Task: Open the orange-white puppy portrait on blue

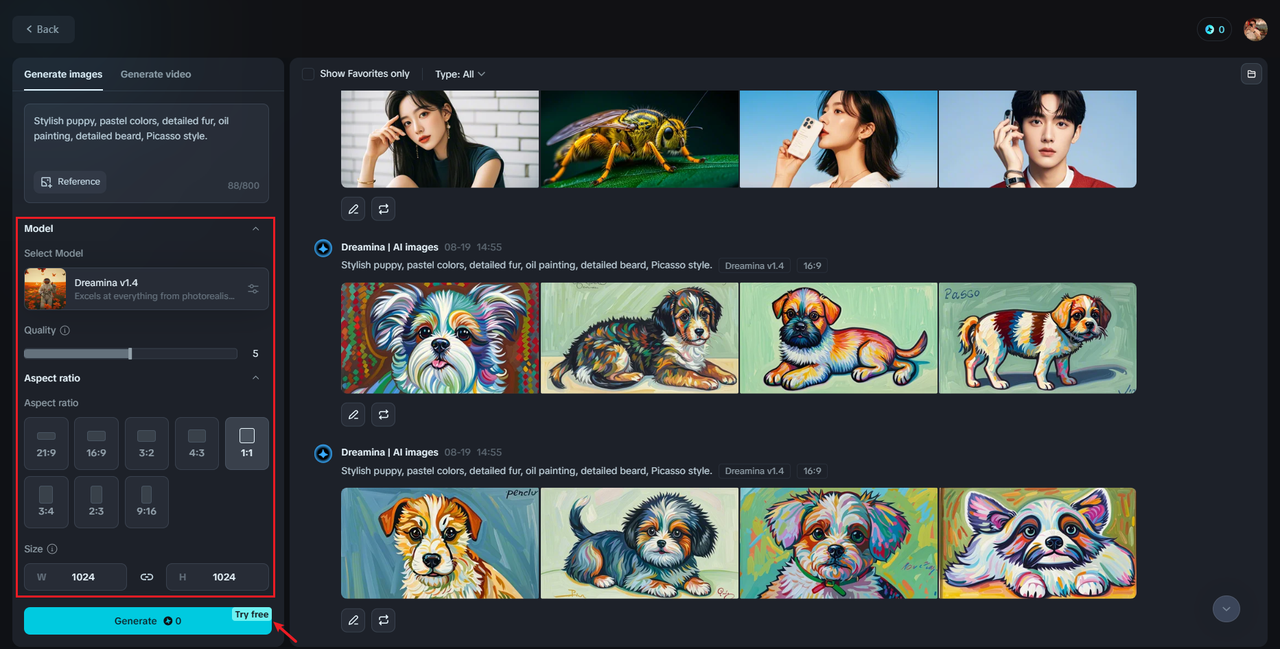Action: tap(440, 543)
